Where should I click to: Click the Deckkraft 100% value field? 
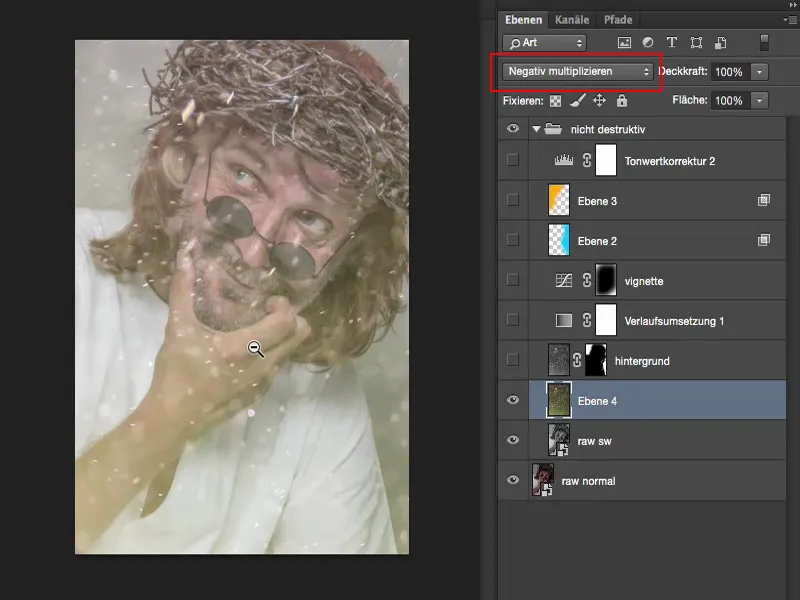[x=731, y=72]
